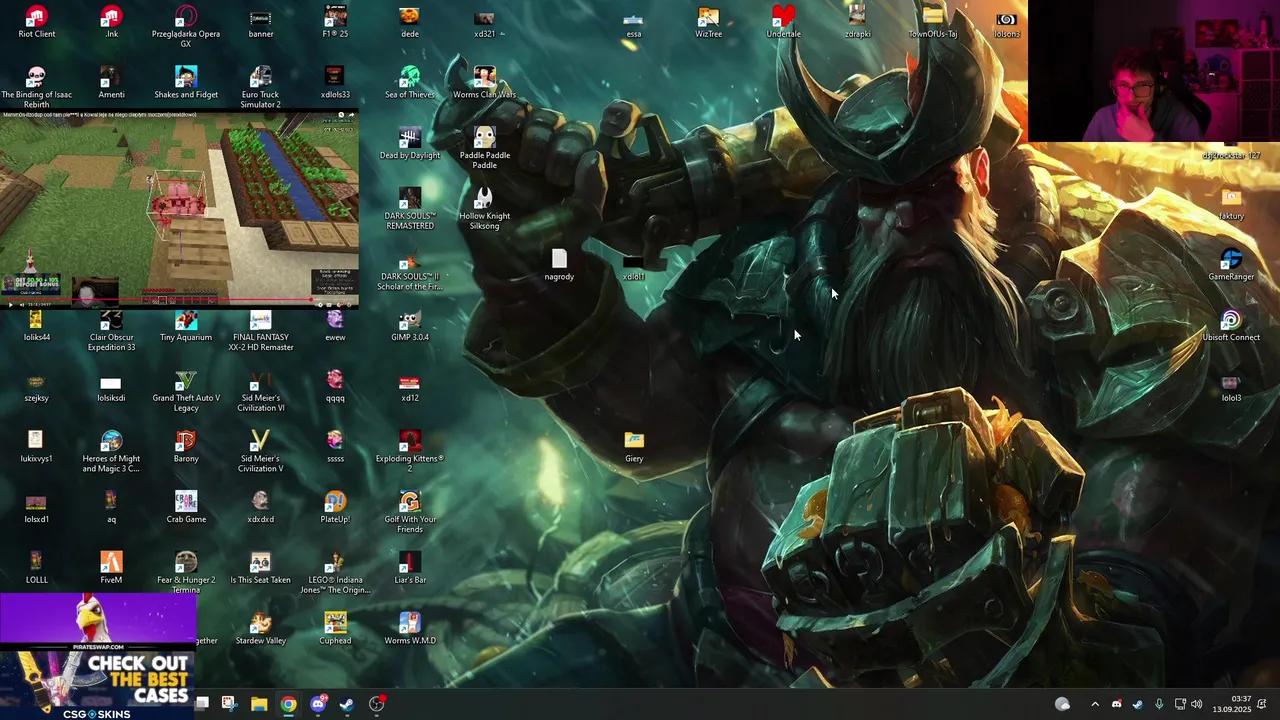Open volume control in system tray
The image size is (1280, 720).
click(x=1197, y=704)
